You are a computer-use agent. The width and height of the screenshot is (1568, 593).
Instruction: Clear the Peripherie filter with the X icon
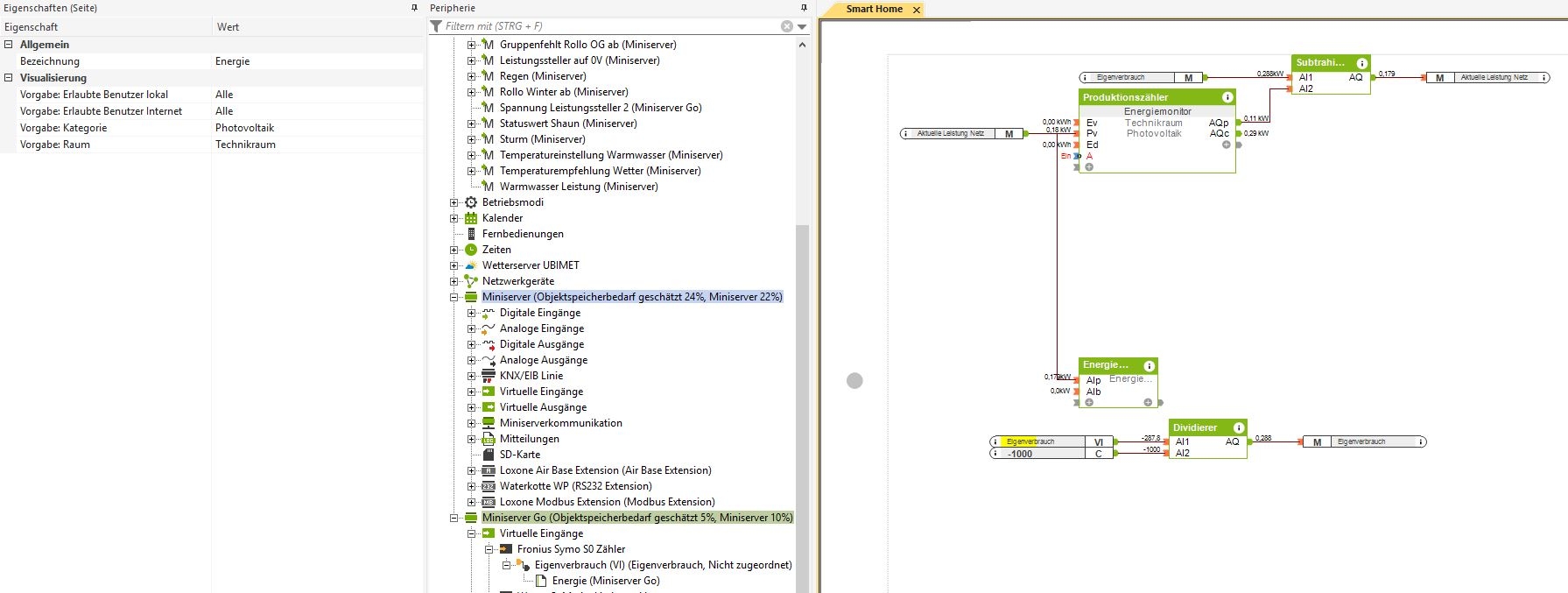(786, 26)
